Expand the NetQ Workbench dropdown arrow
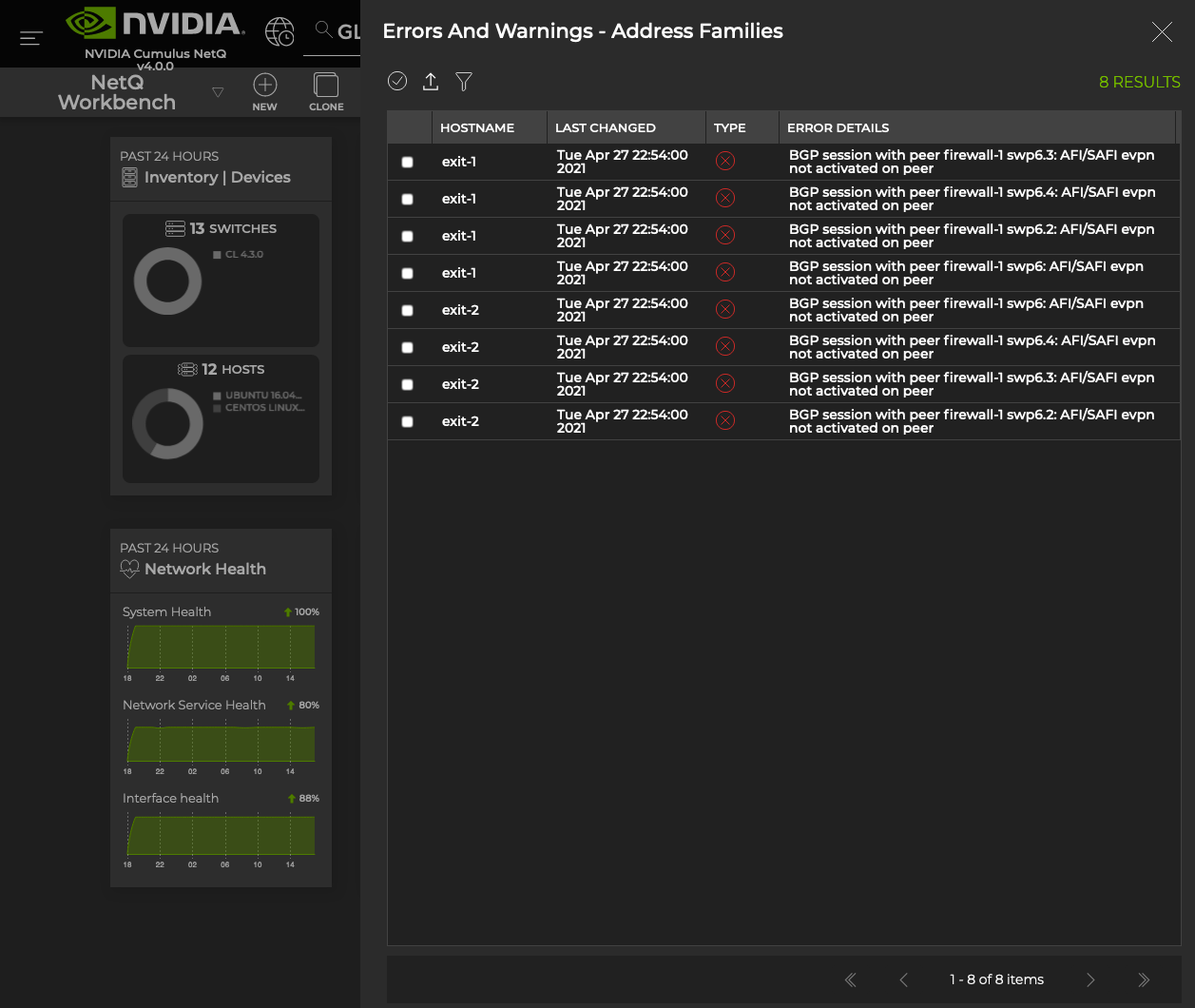Image resolution: width=1195 pixels, height=1008 pixels. click(218, 92)
